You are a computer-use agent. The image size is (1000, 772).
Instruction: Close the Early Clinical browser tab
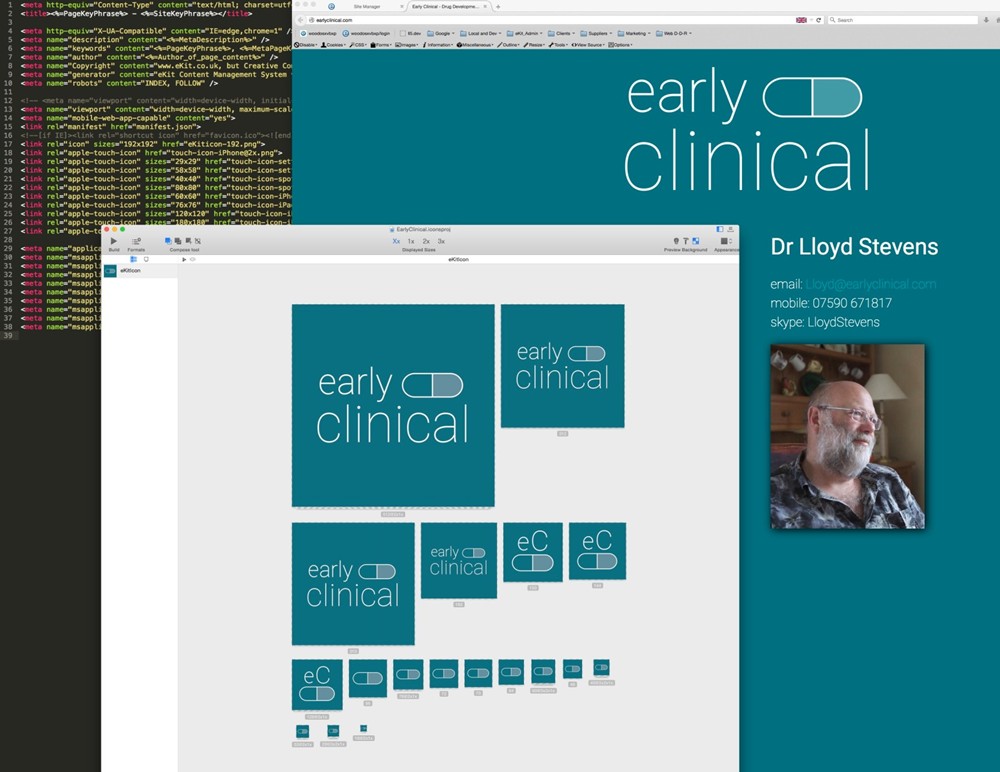[x=485, y=6]
